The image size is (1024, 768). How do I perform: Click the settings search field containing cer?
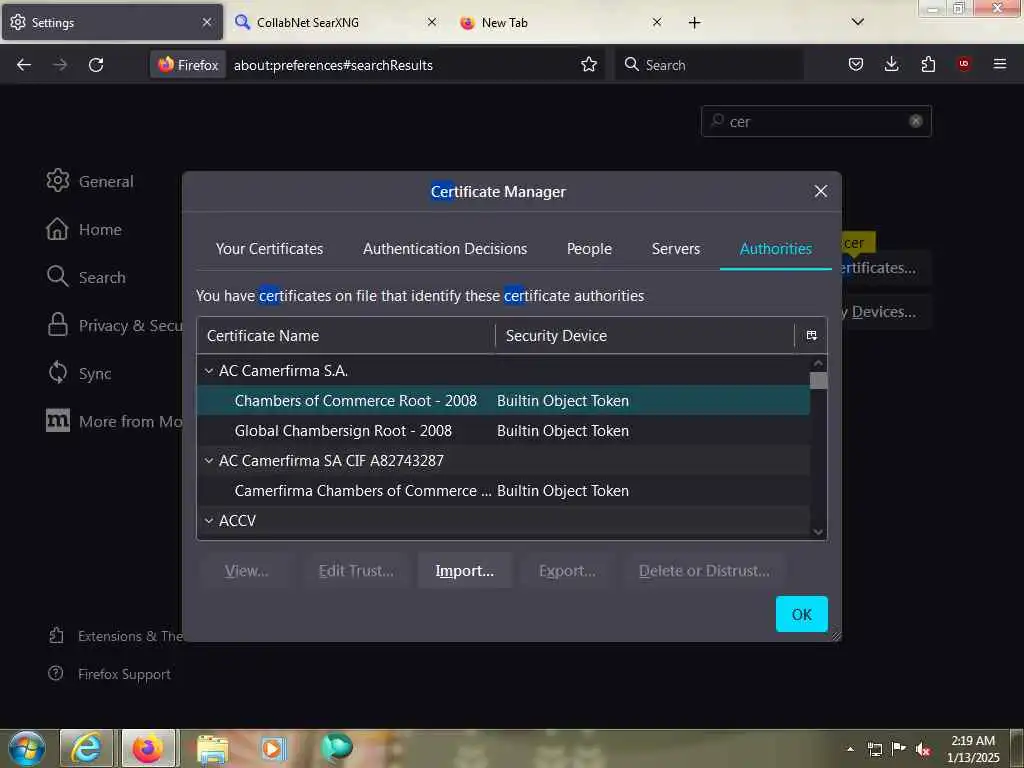click(x=816, y=121)
